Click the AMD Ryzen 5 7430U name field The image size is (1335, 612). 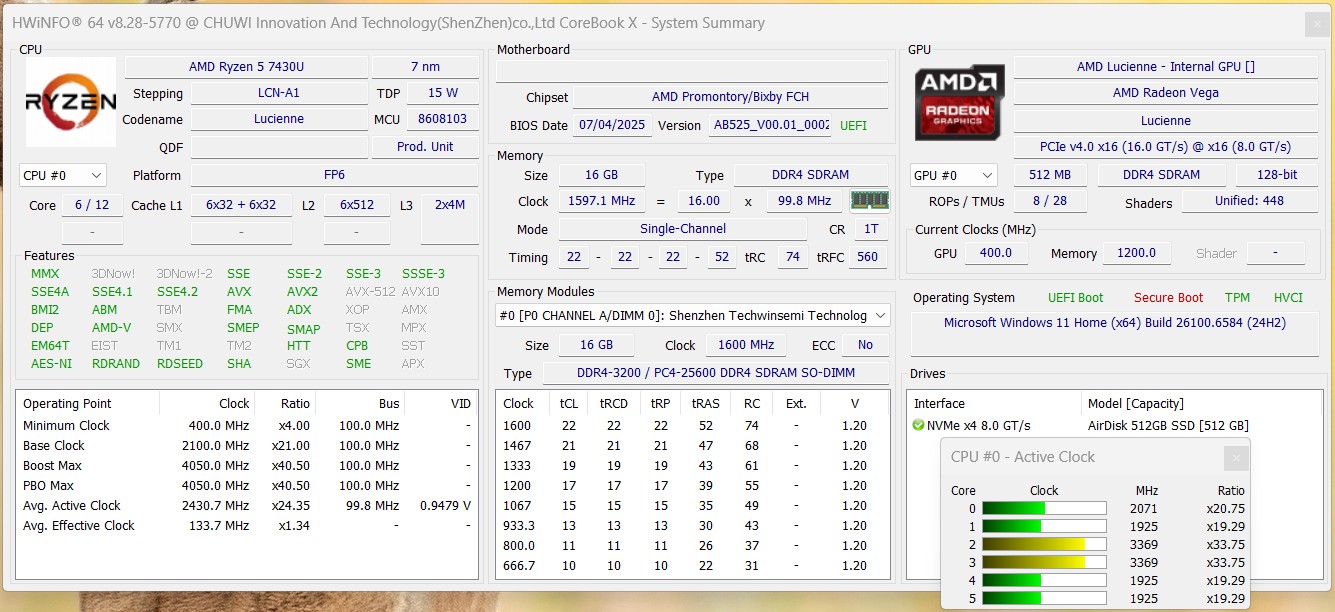tap(246, 67)
